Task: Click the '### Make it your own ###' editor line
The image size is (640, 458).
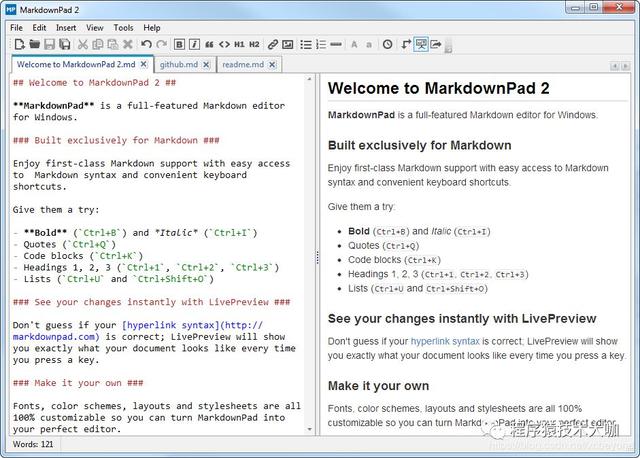Action: [78, 383]
